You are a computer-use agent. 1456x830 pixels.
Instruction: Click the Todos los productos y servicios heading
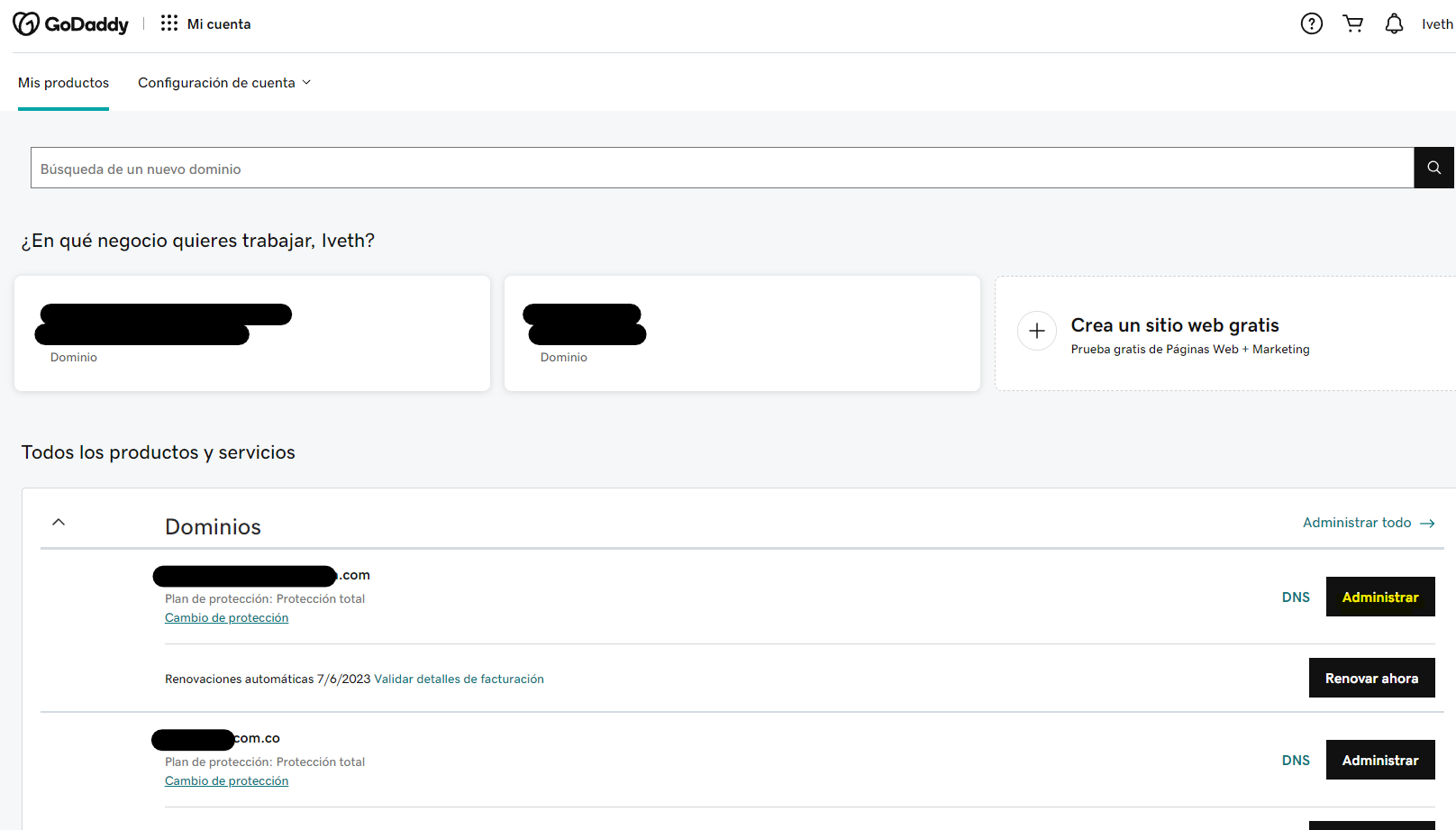[159, 452]
